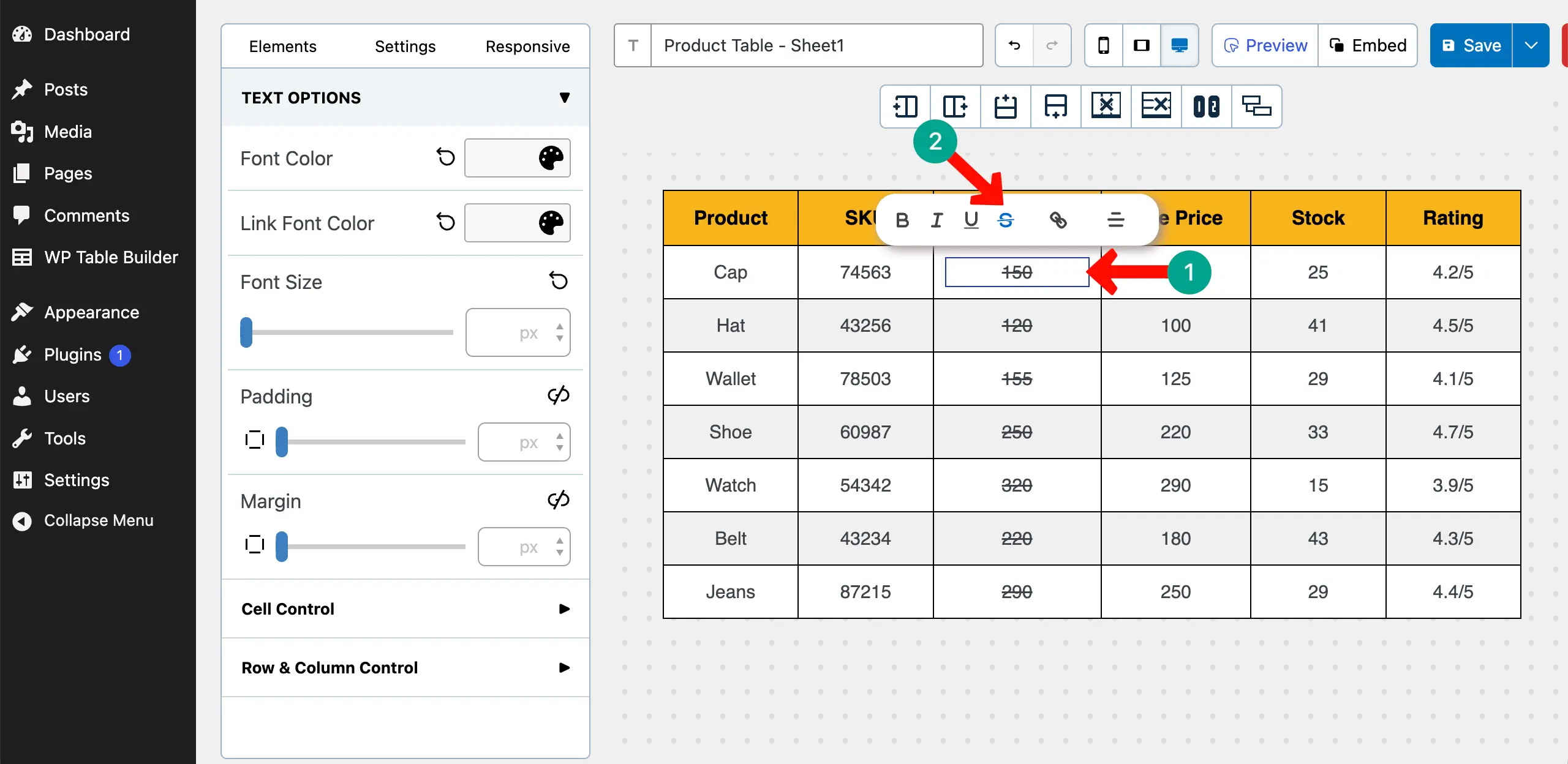Collapse the TEXT OPTIONS section

(x=565, y=97)
